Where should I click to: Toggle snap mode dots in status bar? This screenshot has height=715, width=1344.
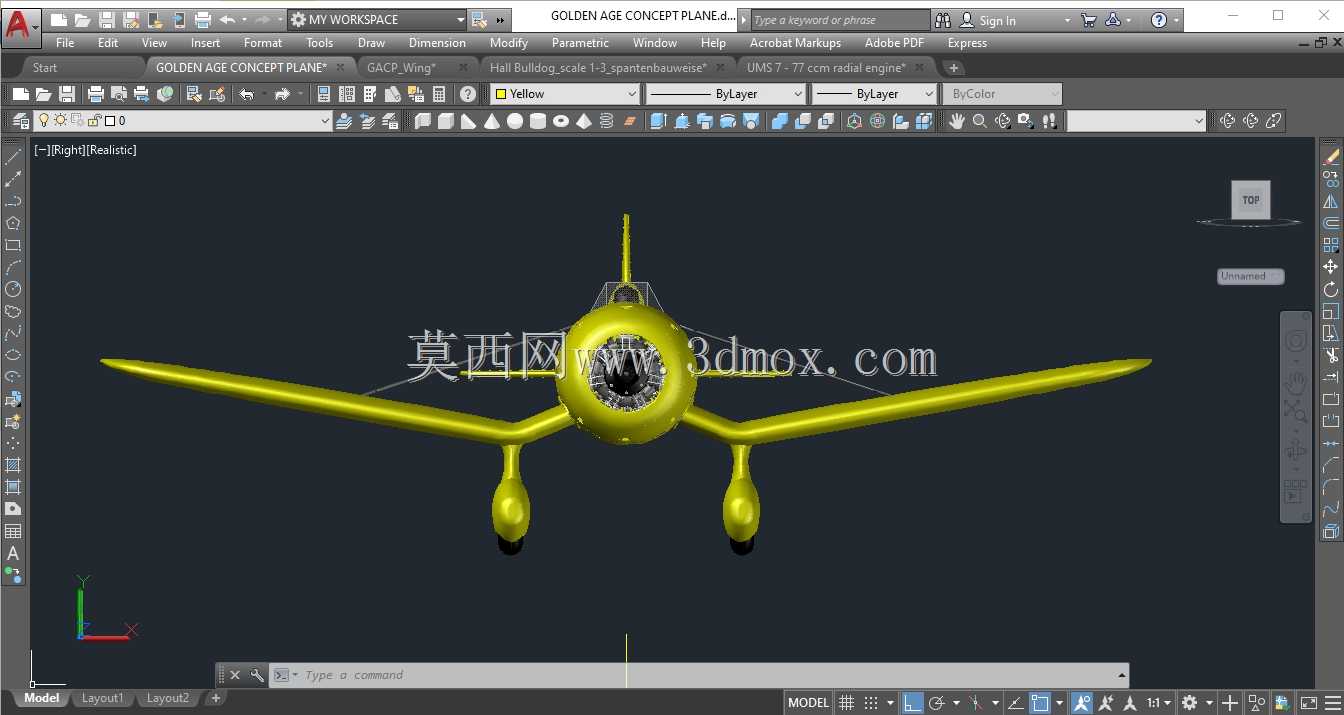871,703
